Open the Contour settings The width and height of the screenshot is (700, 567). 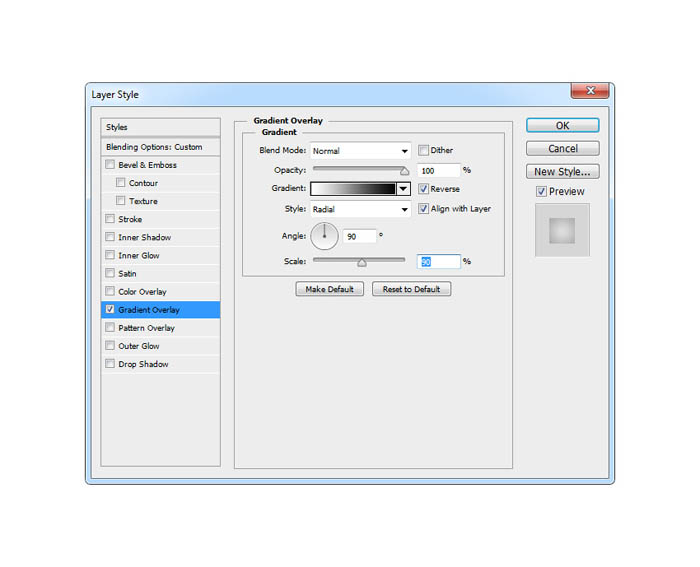(143, 183)
